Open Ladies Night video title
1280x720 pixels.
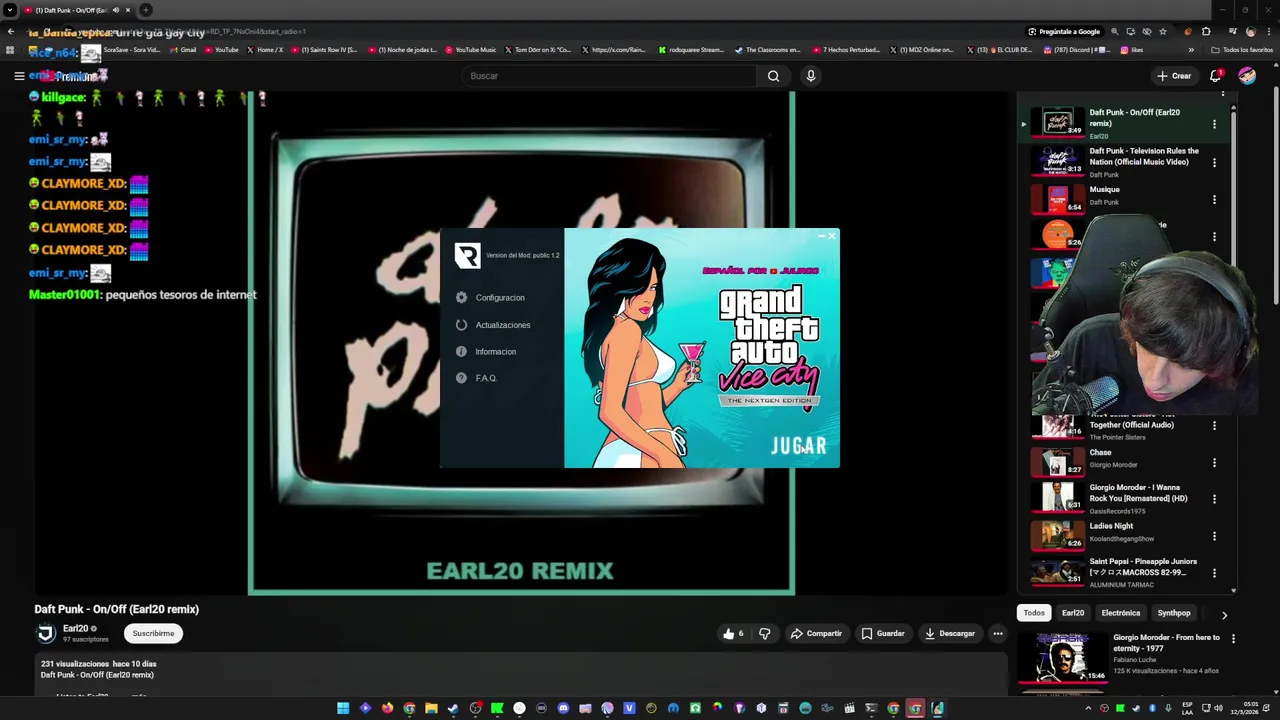[1111, 526]
